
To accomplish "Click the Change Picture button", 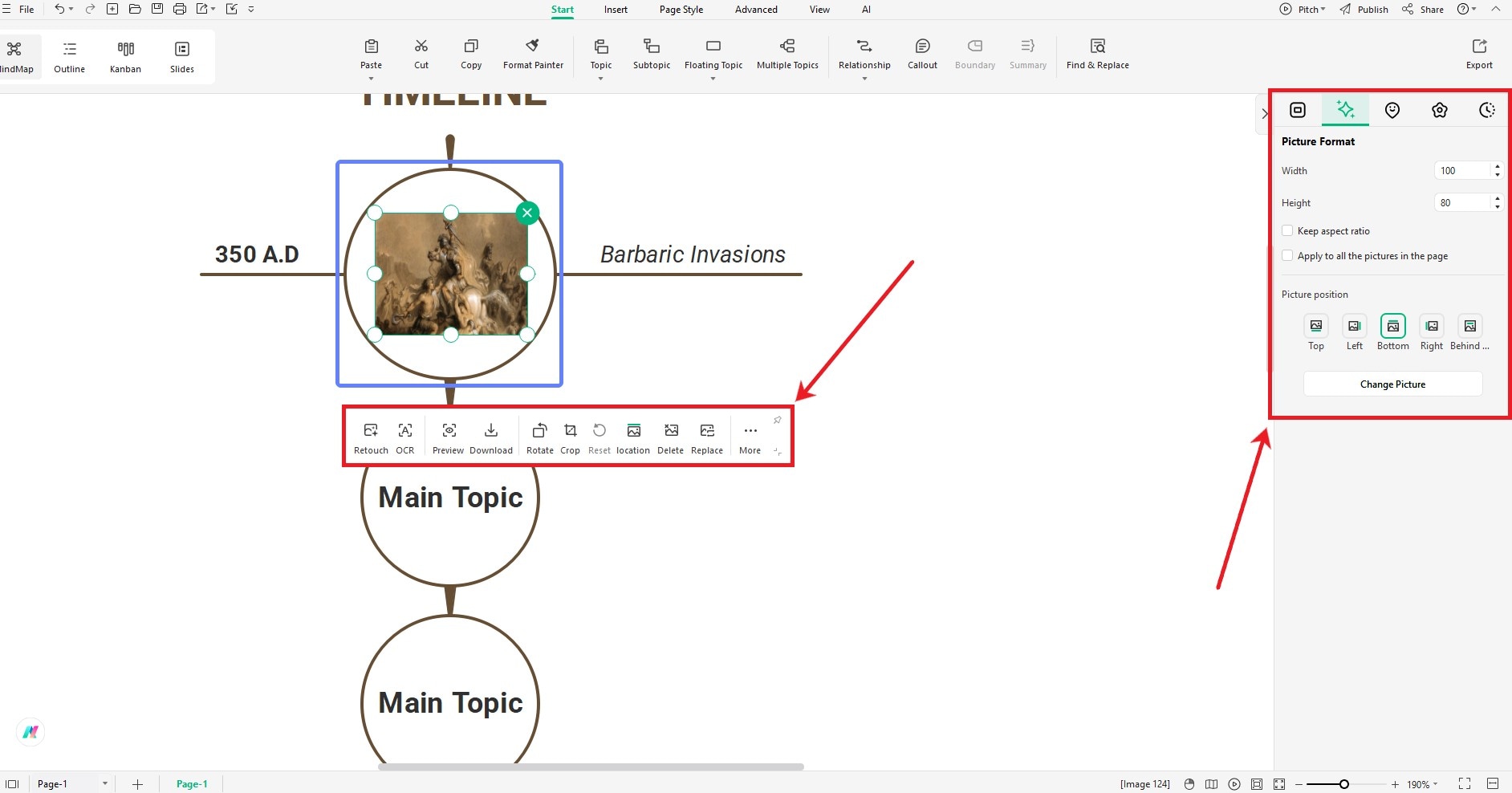I will (1392, 384).
